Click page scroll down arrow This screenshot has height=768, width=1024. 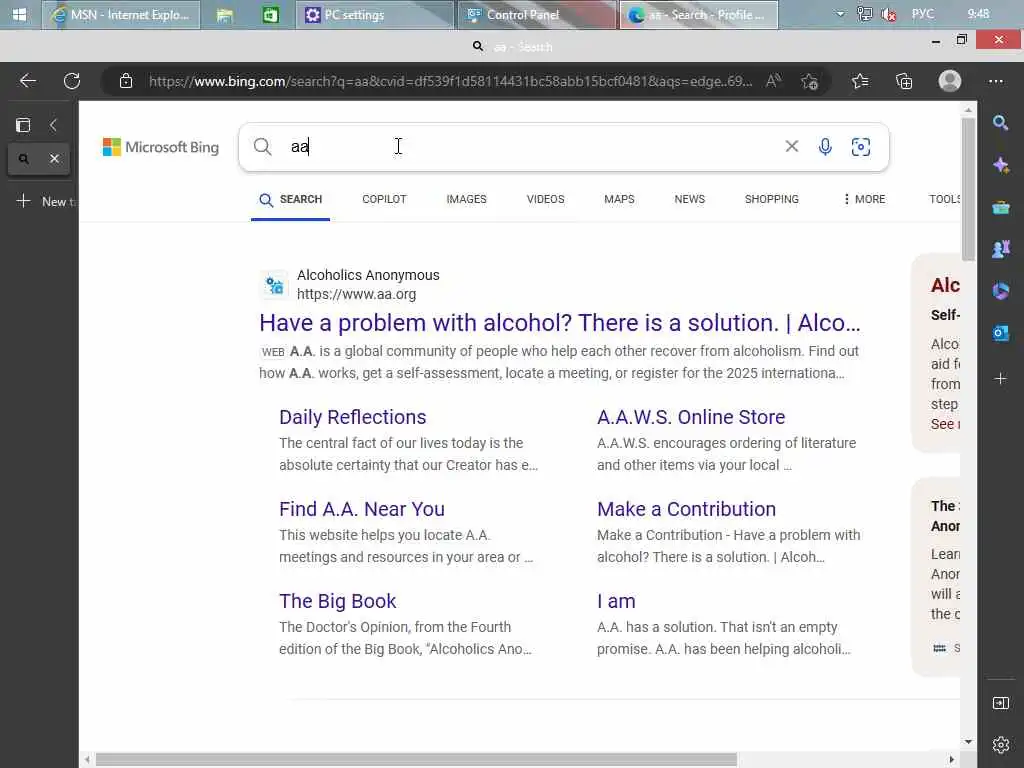tap(968, 742)
